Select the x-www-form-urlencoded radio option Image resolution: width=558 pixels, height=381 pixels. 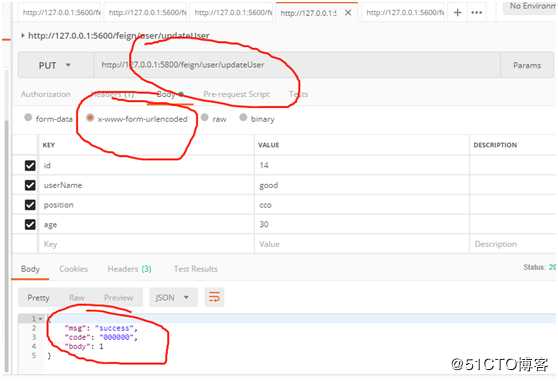point(90,118)
